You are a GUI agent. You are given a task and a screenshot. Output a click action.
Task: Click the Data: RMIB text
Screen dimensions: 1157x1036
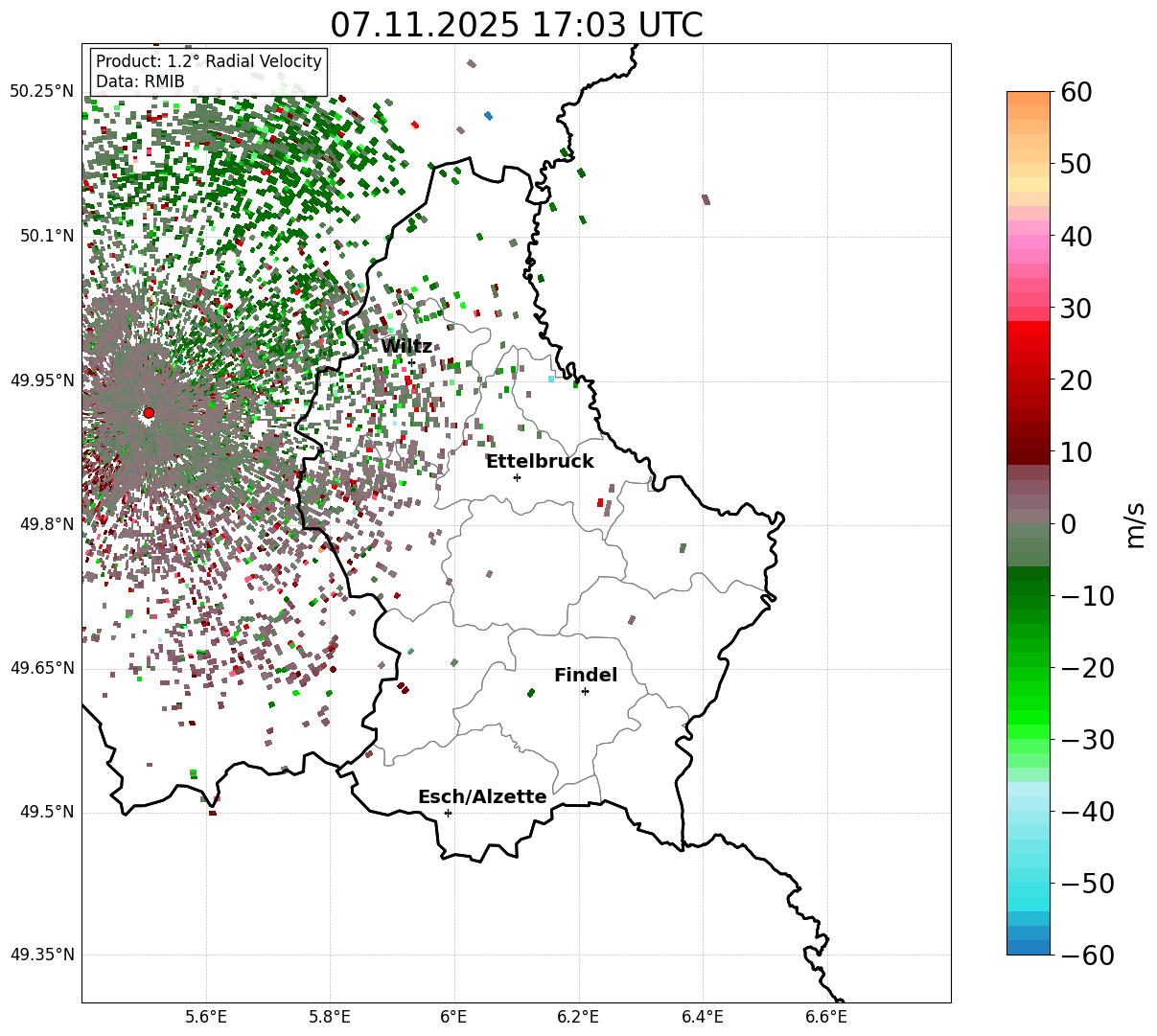(x=140, y=81)
